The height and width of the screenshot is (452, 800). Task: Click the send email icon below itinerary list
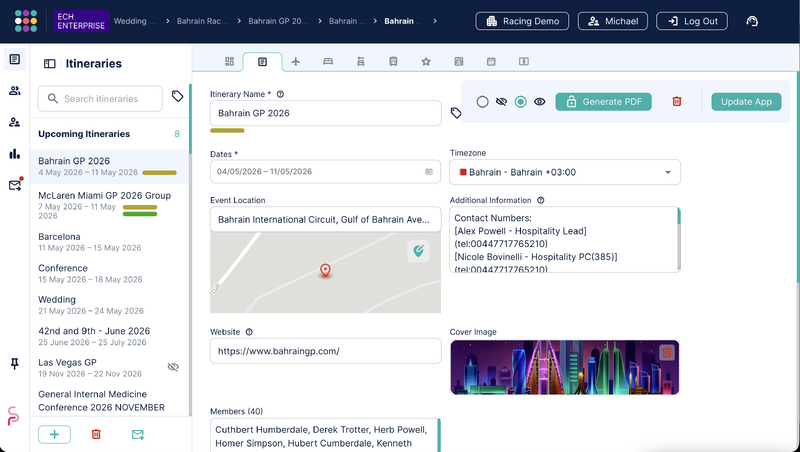point(138,434)
